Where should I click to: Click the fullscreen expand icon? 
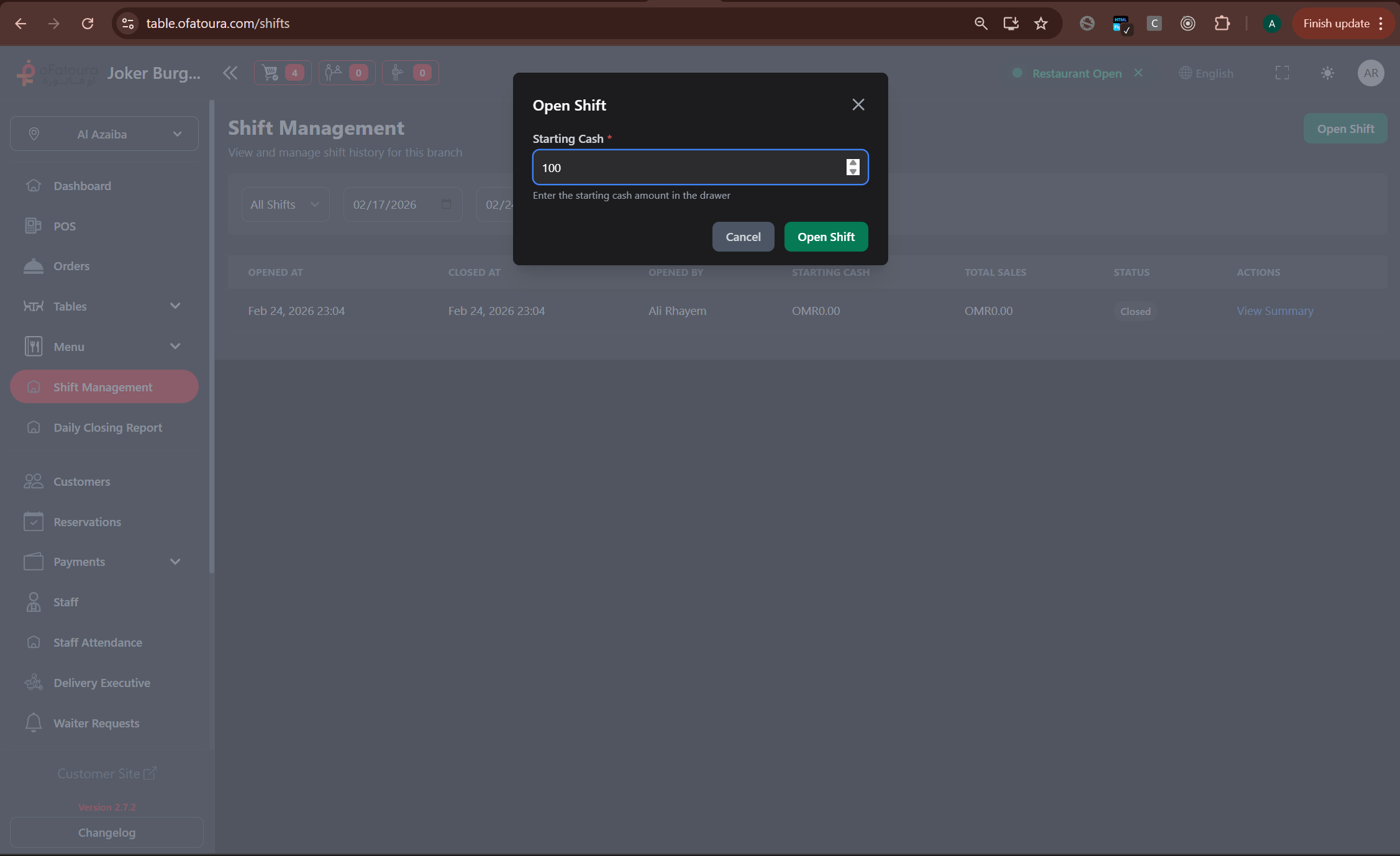click(x=1282, y=73)
